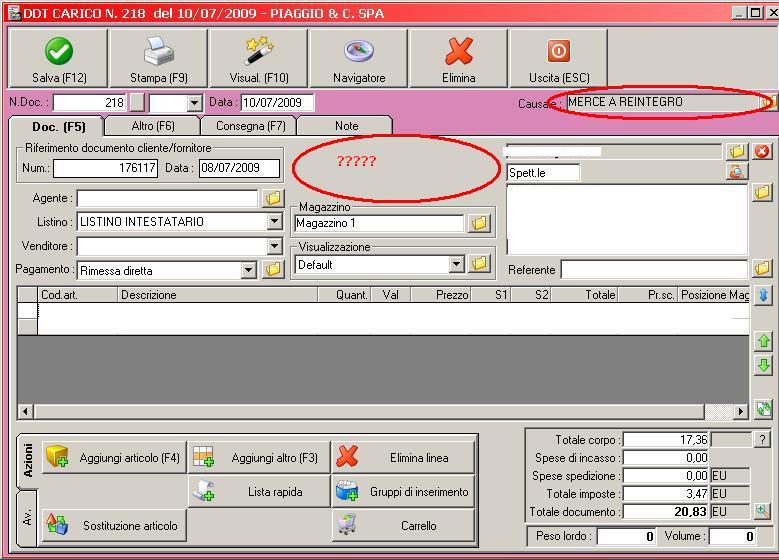779x560 pixels.
Task: Click reference Data field 08/07/2009
Action: pyautogui.click(x=239, y=168)
